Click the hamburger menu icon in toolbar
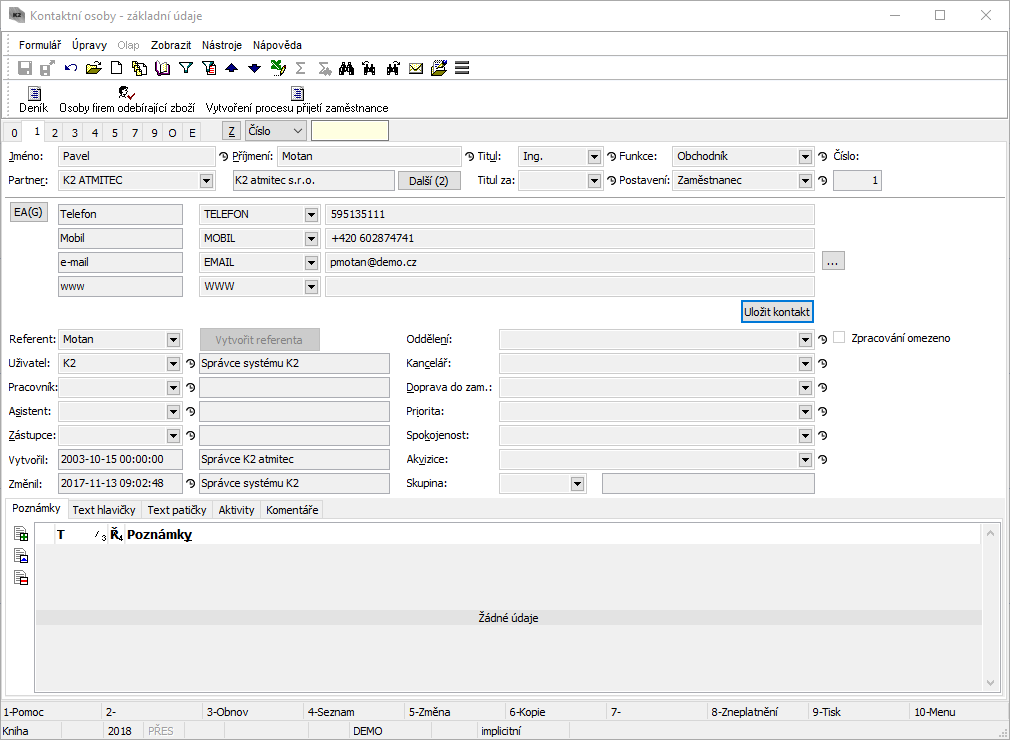Image resolution: width=1010 pixels, height=740 pixels. pos(462,68)
